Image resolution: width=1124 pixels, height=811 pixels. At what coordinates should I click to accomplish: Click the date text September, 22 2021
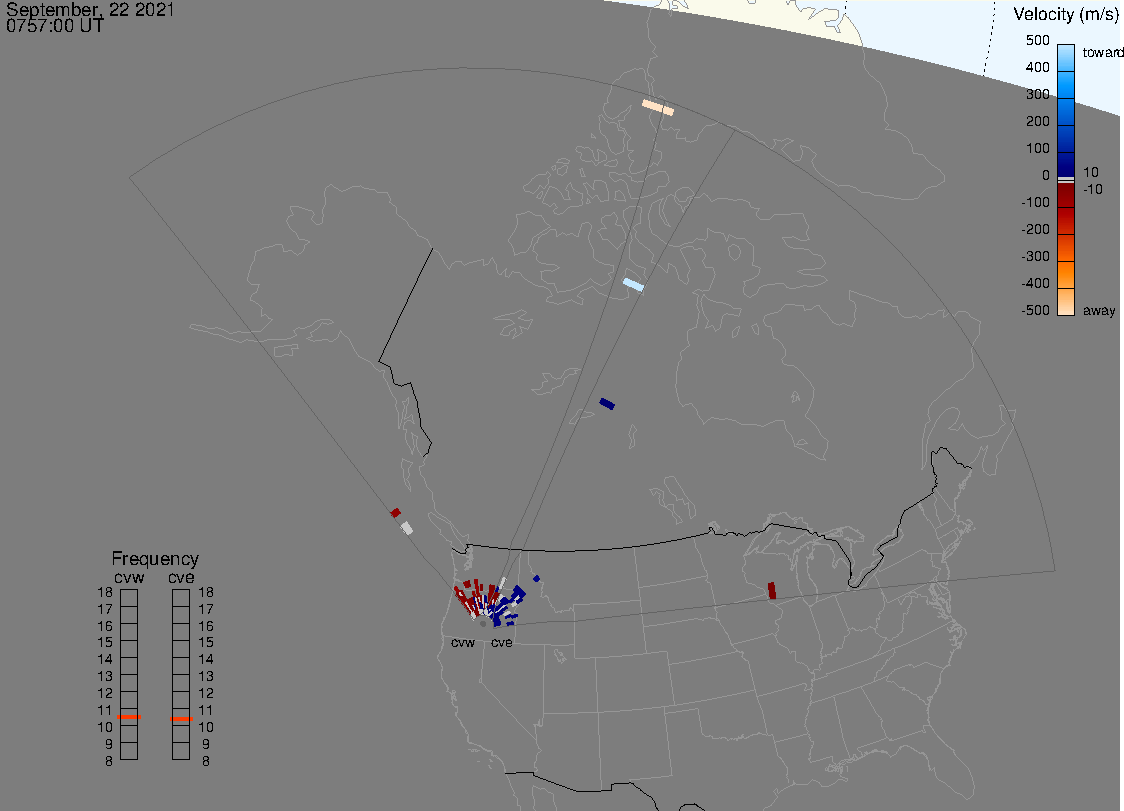pos(90,9)
